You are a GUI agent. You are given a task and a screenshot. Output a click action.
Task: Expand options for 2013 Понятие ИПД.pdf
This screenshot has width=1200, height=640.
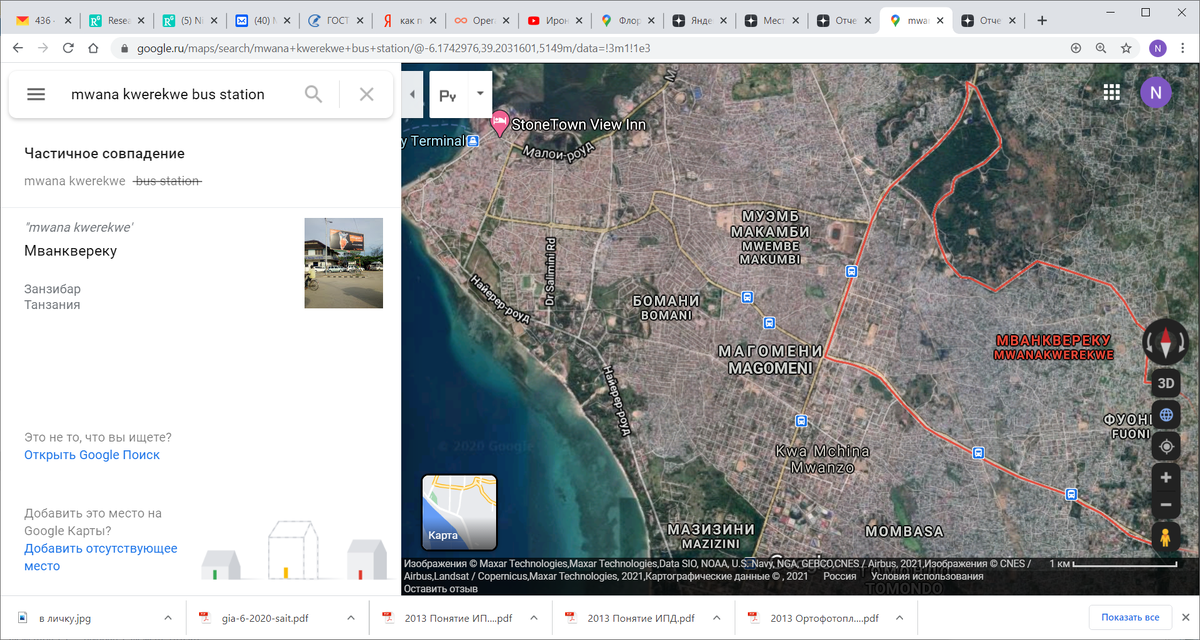716,618
